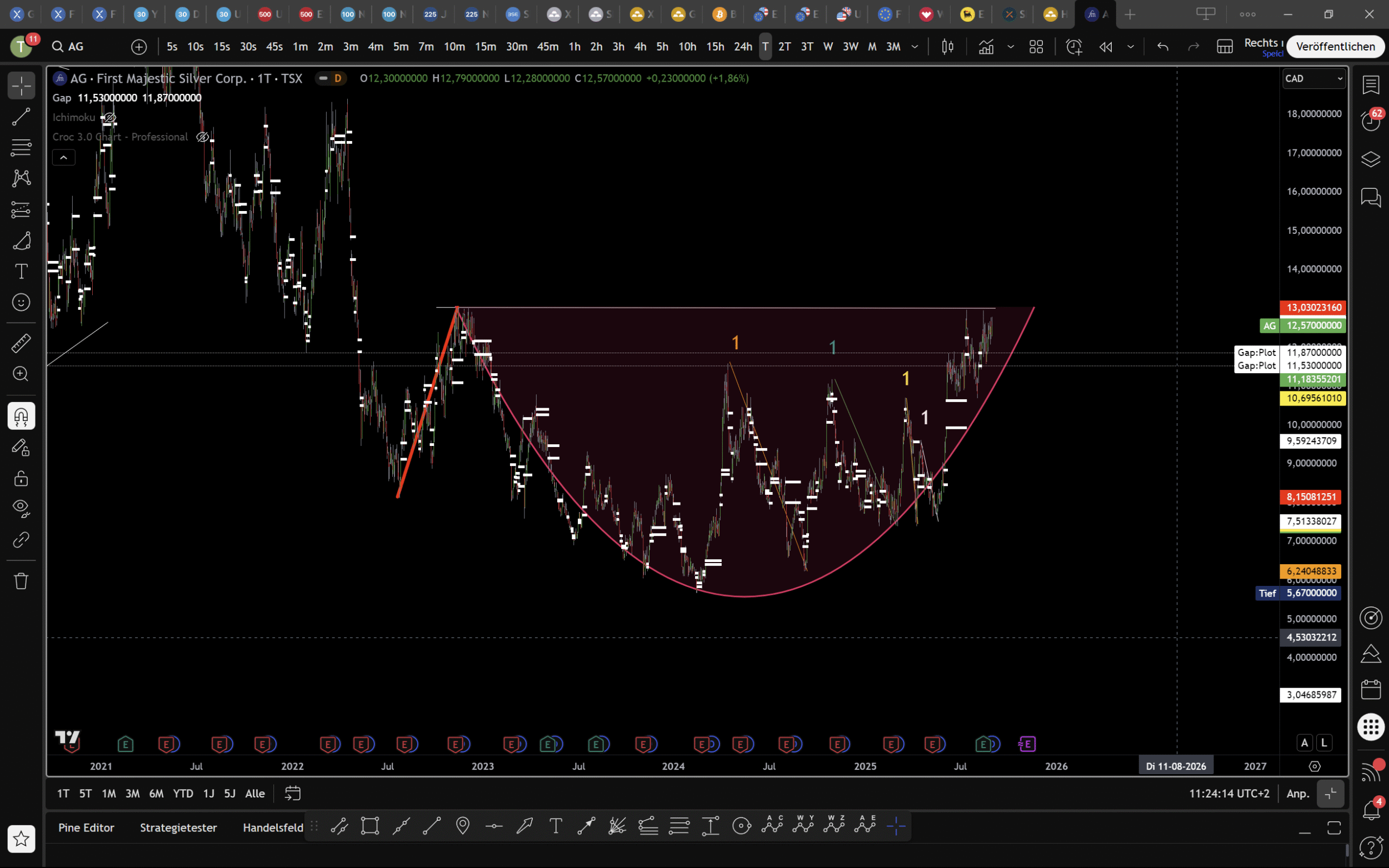
Task: Click the AG symbol search field
Action: (76, 47)
